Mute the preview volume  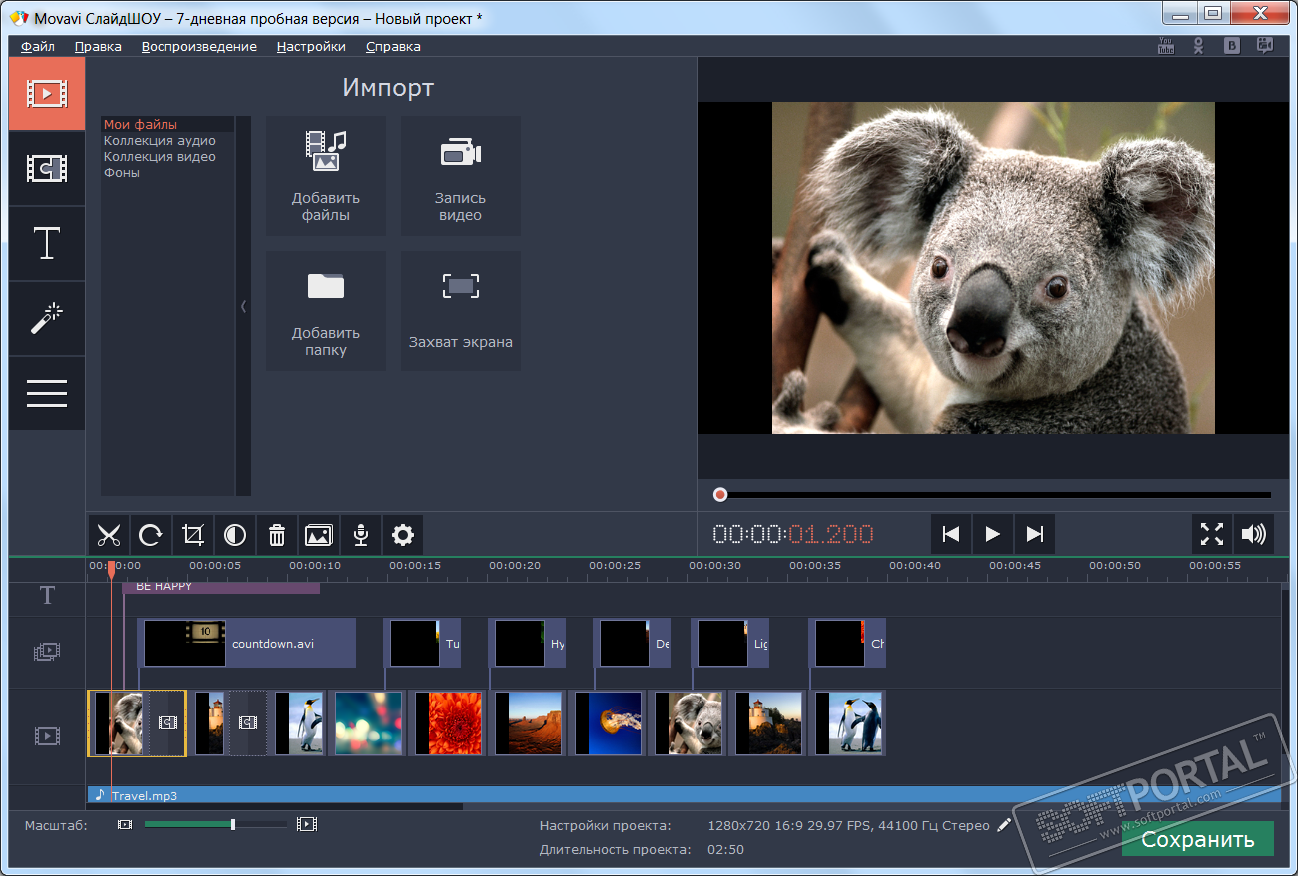[x=1253, y=534]
